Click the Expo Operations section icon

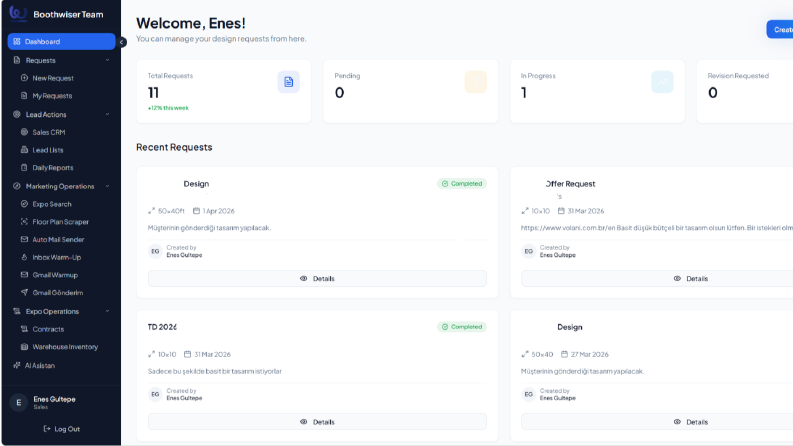17,311
